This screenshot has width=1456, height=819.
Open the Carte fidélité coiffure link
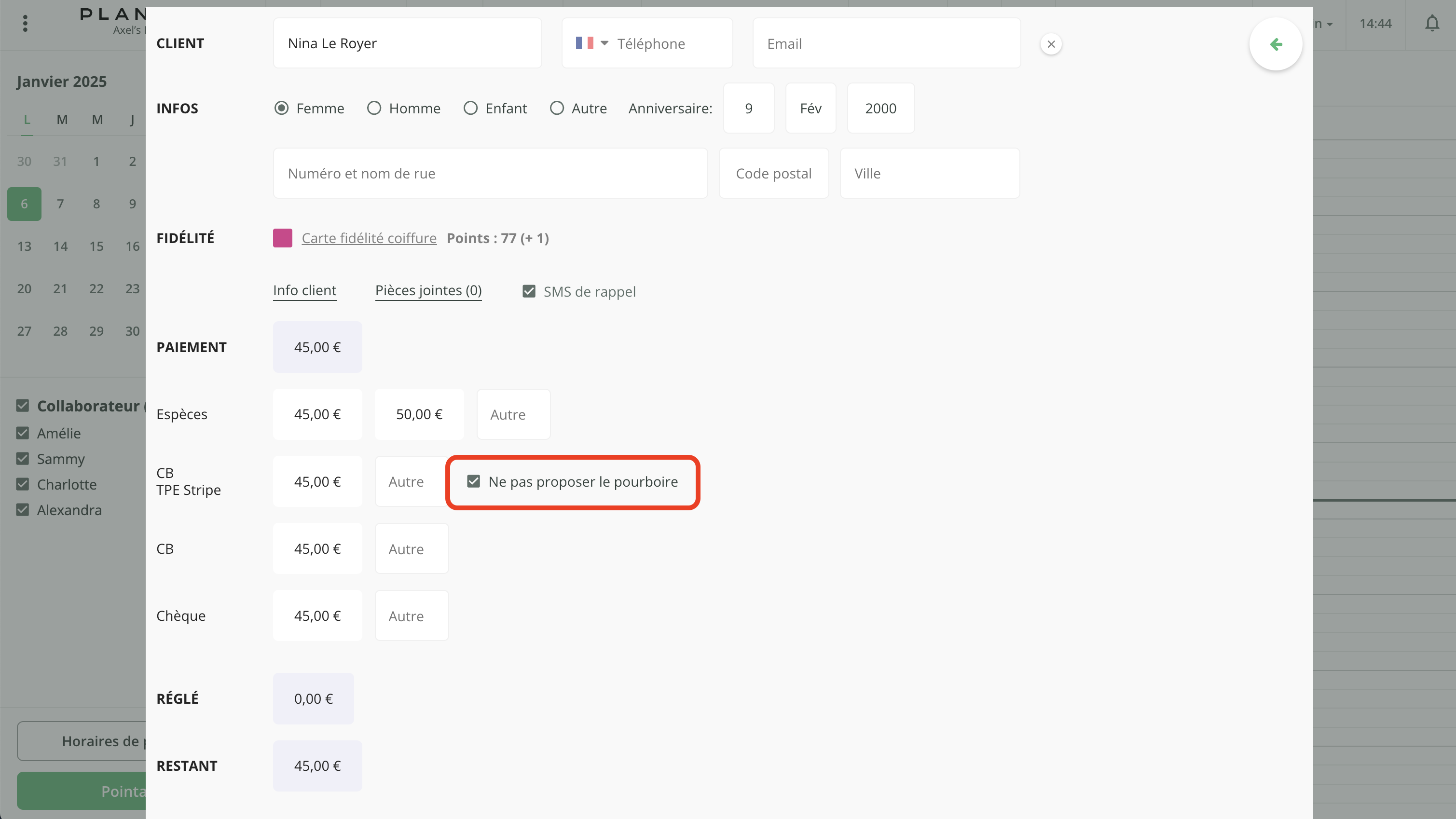point(369,238)
